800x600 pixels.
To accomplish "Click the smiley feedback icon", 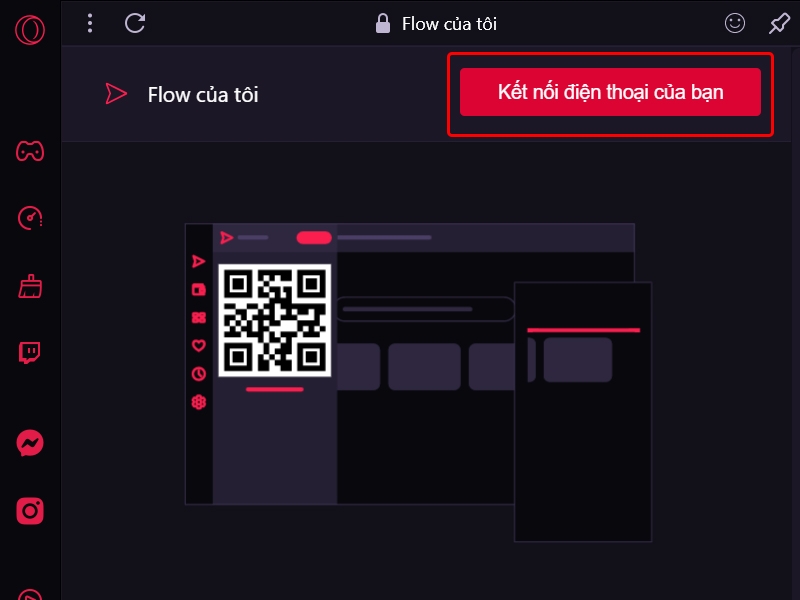I will coord(735,23).
